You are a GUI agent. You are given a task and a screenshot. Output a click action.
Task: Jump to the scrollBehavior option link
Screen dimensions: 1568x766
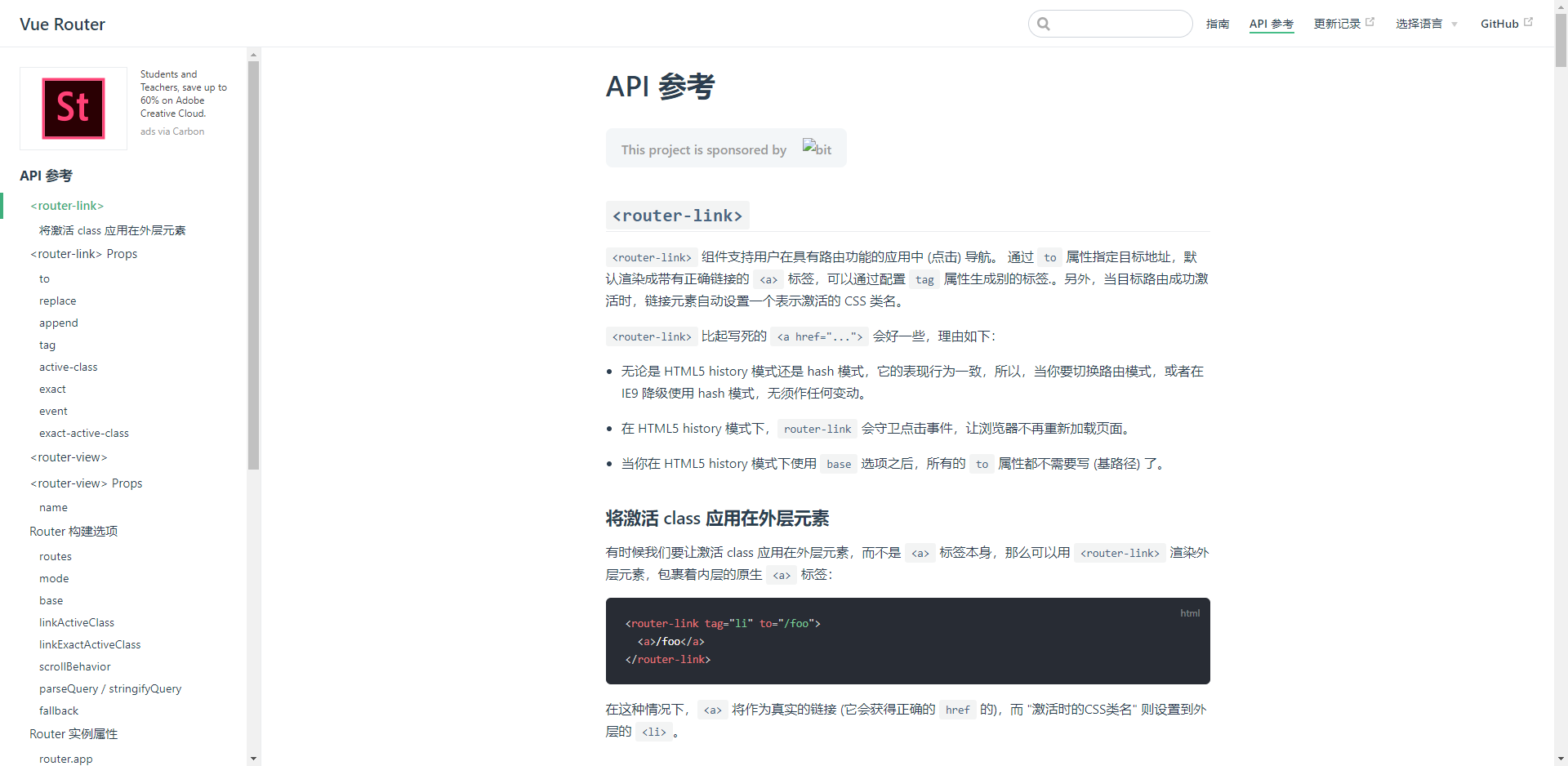point(75,666)
